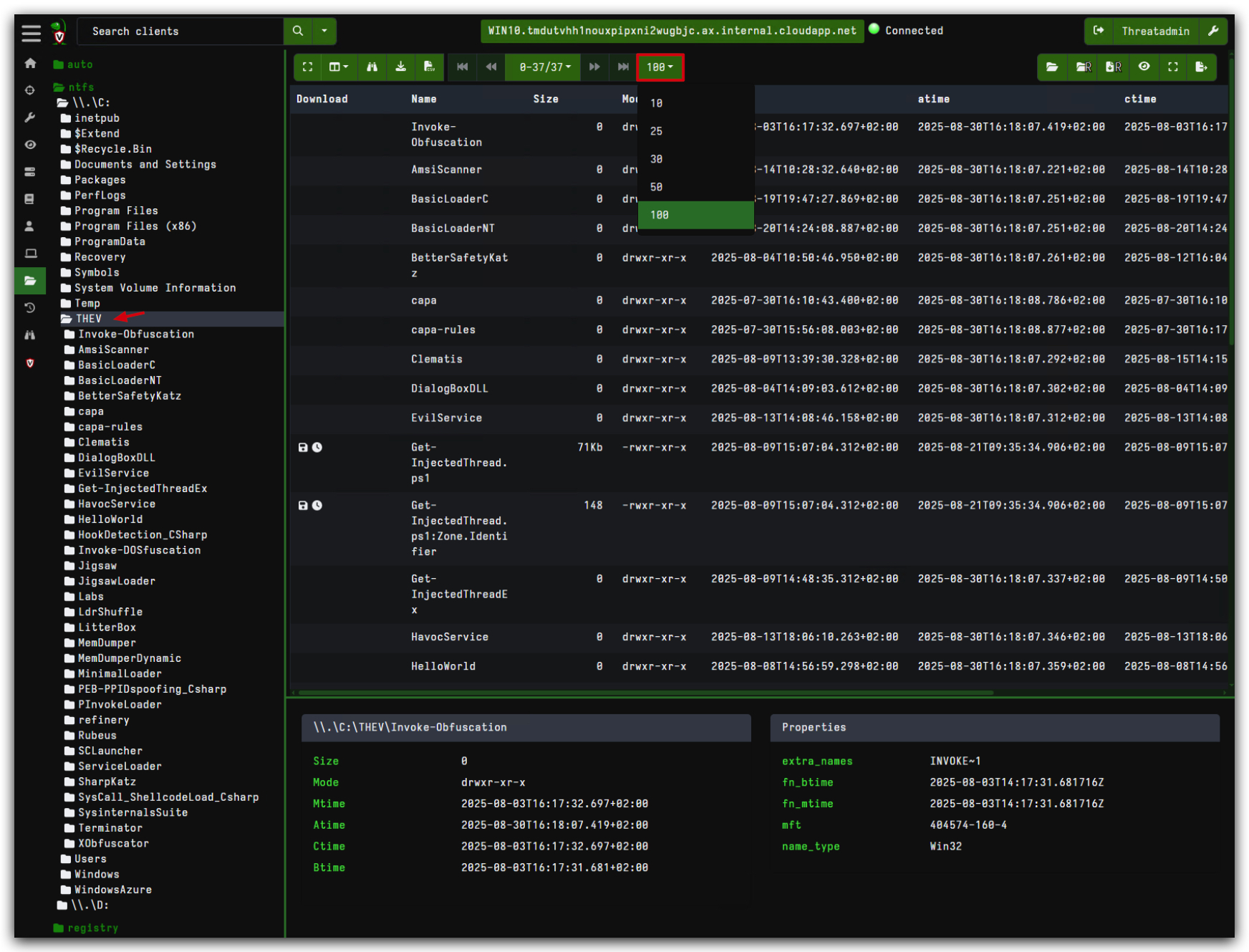Open server events eye icon in sidebar

30,145
